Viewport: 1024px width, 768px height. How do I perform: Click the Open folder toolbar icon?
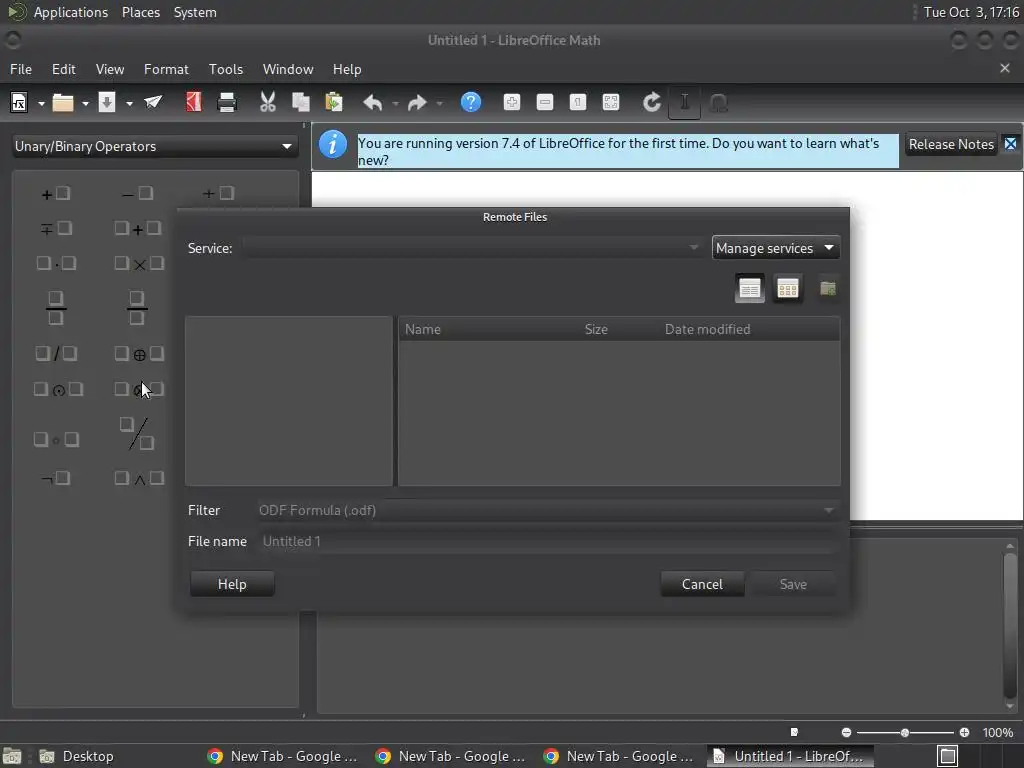click(x=63, y=103)
